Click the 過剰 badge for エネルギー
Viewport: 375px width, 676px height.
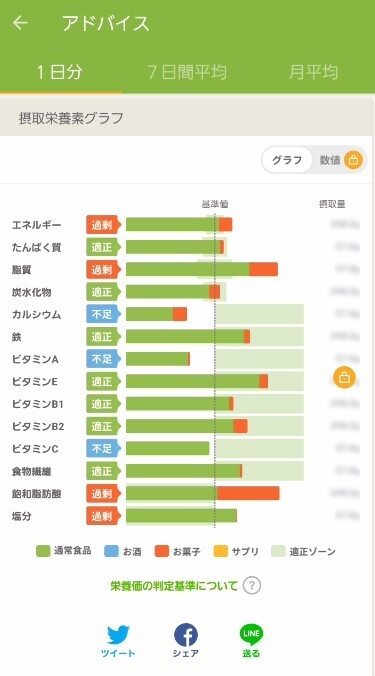103,225
